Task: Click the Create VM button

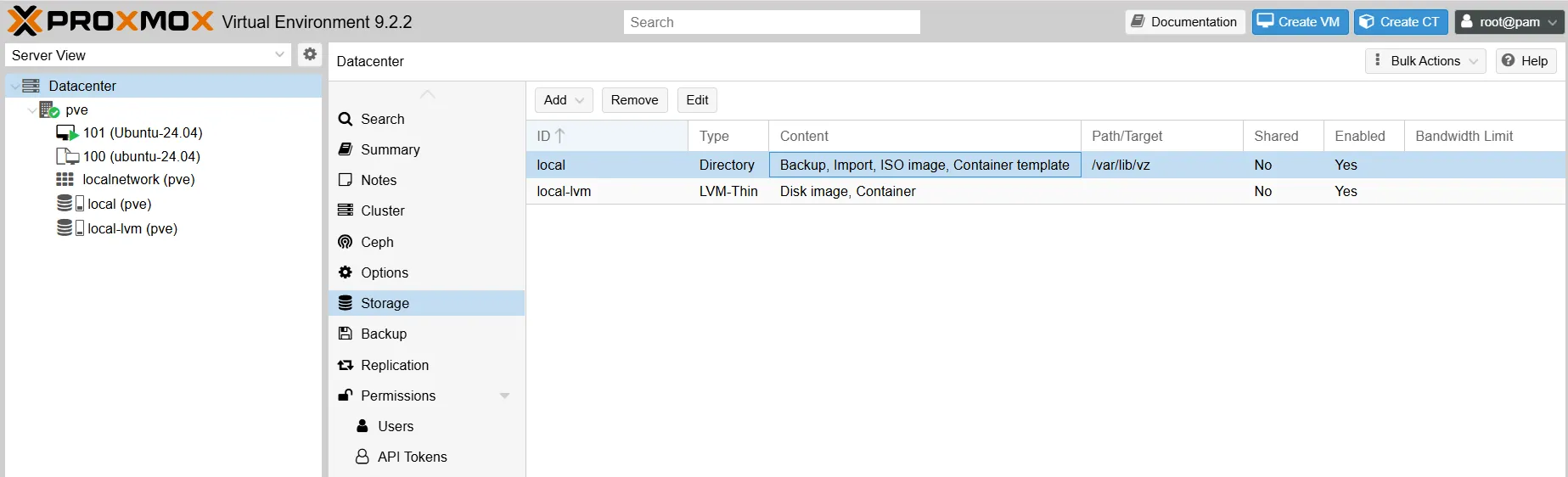Action: click(x=1300, y=22)
